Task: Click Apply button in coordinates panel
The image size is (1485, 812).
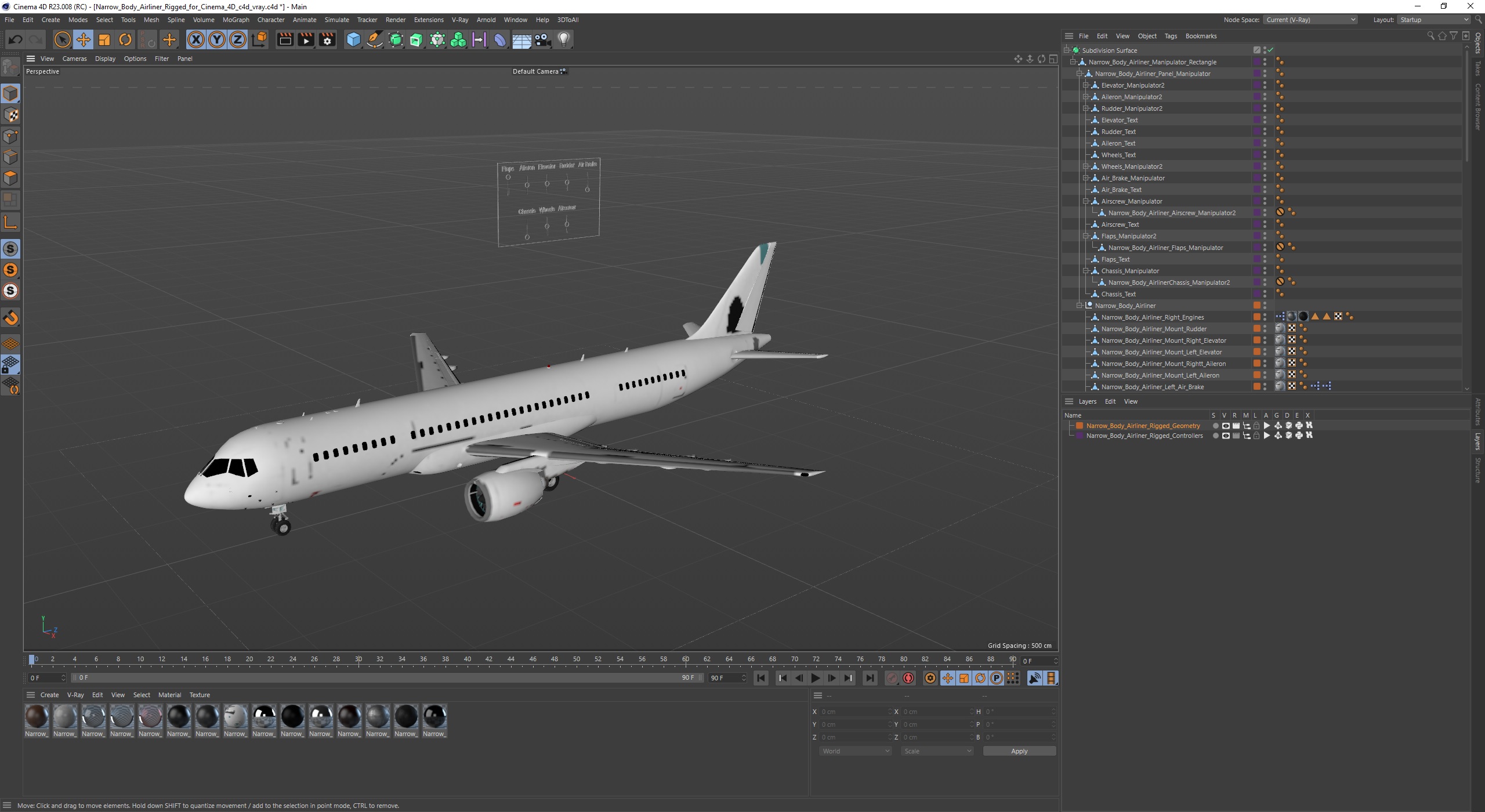Action: pyautogui.click(x=1018, y=751)
